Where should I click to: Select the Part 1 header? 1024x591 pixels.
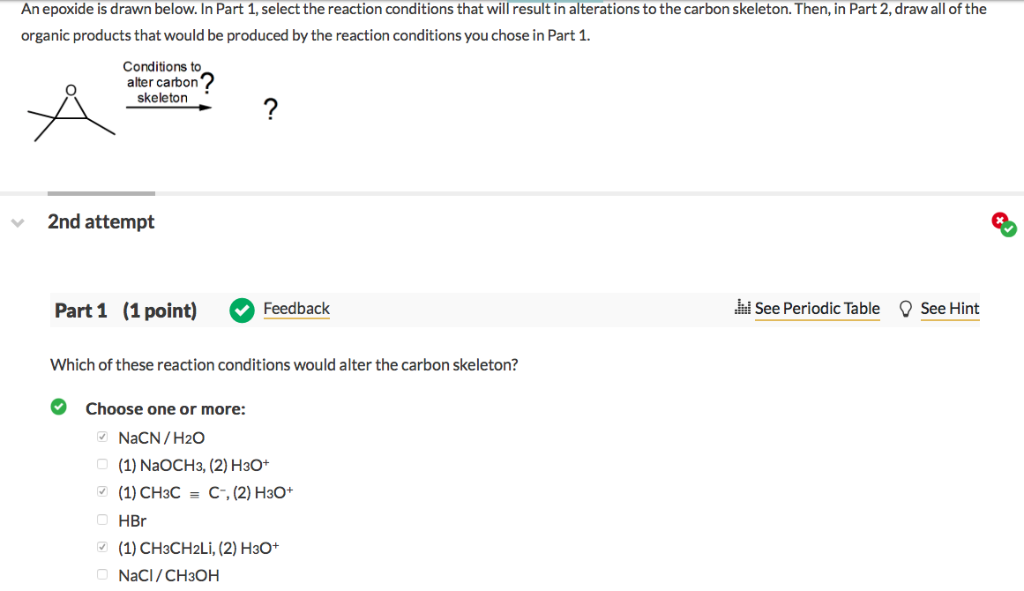coord(81,310)
